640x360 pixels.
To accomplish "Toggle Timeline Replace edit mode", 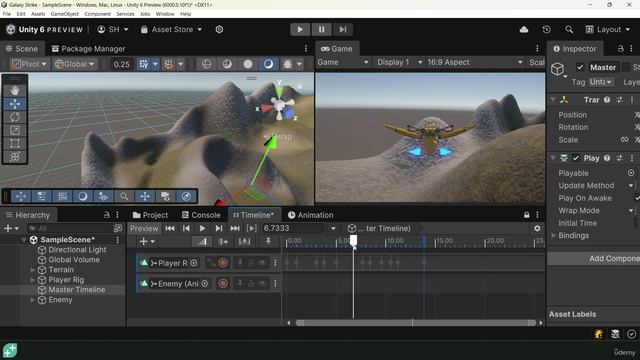I will 244,242.
